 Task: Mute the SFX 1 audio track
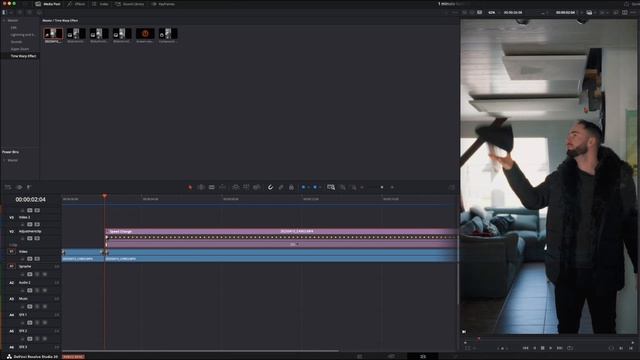pos(44,322)
